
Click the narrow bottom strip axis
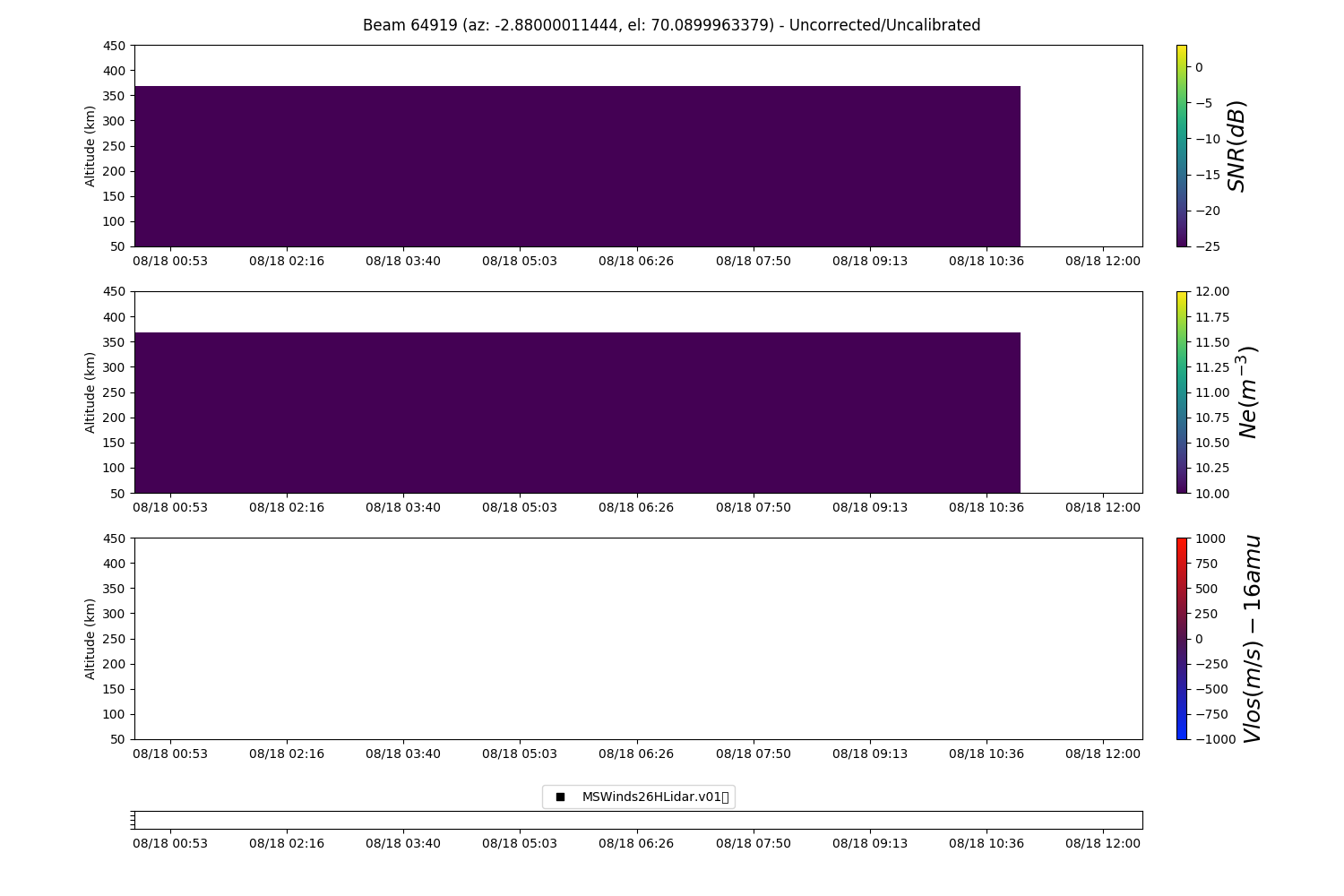coord(638,820)
